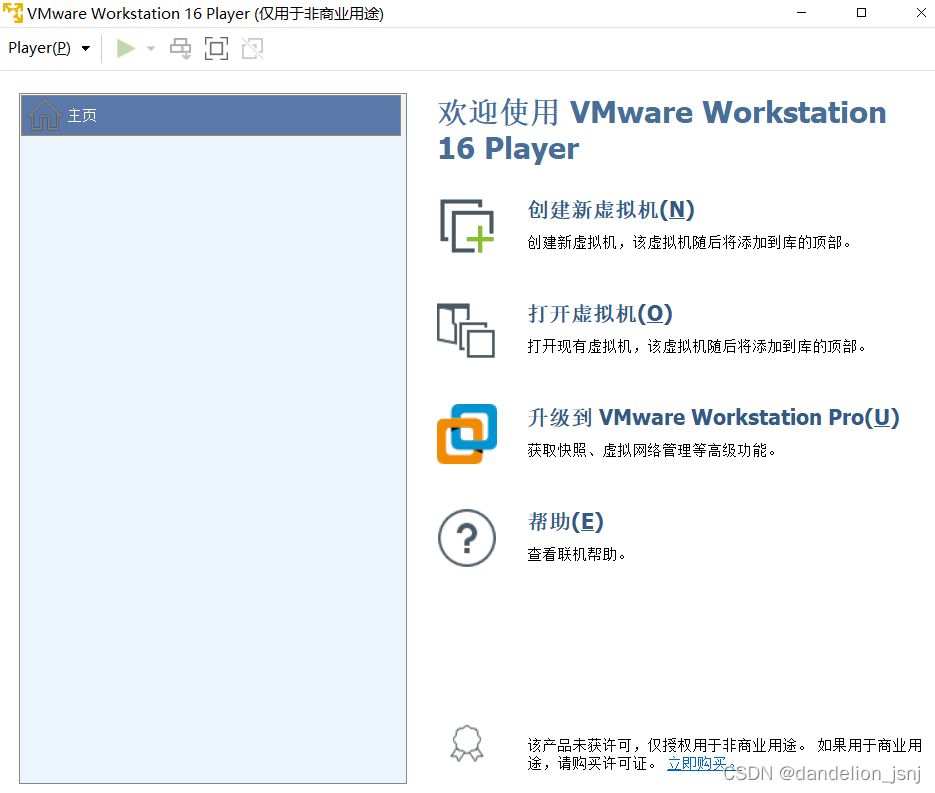Minimize the VMware Player window
The width and height of the screenshot is (935, 793).
[x=801, y=13]
